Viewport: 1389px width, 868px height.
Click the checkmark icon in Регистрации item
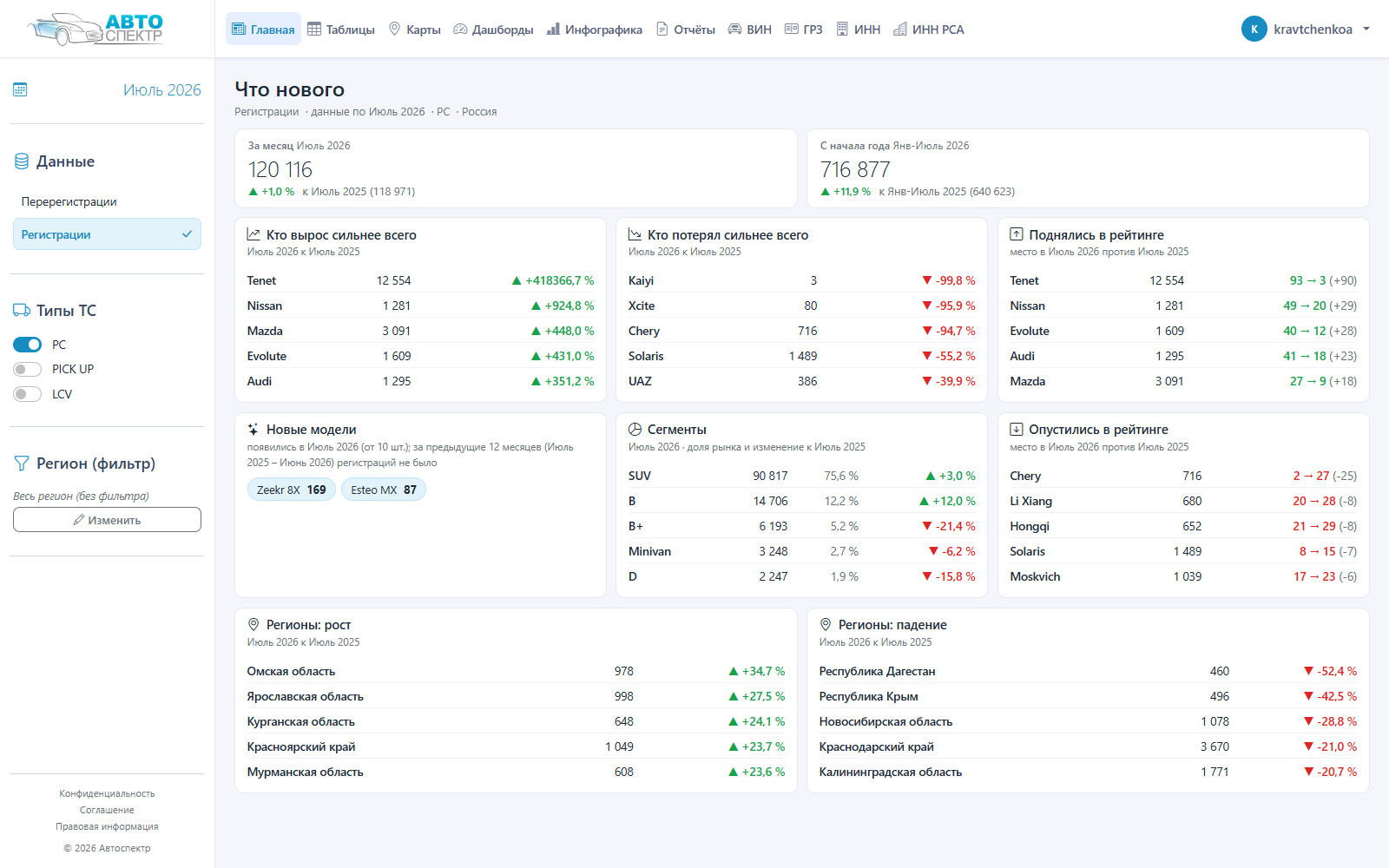pos(187,234)
